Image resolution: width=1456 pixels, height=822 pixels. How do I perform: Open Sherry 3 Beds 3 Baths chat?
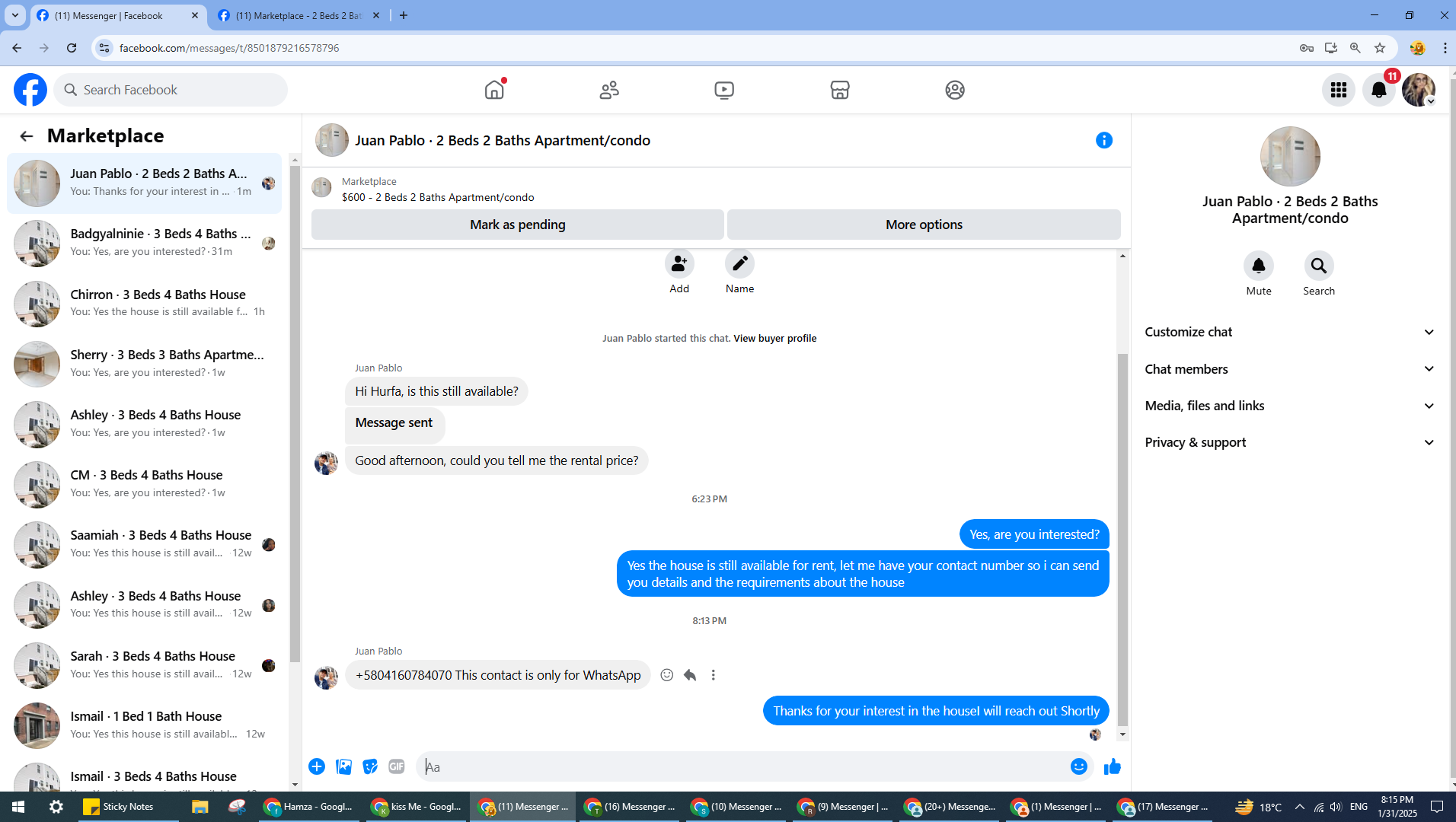[145, 364]
